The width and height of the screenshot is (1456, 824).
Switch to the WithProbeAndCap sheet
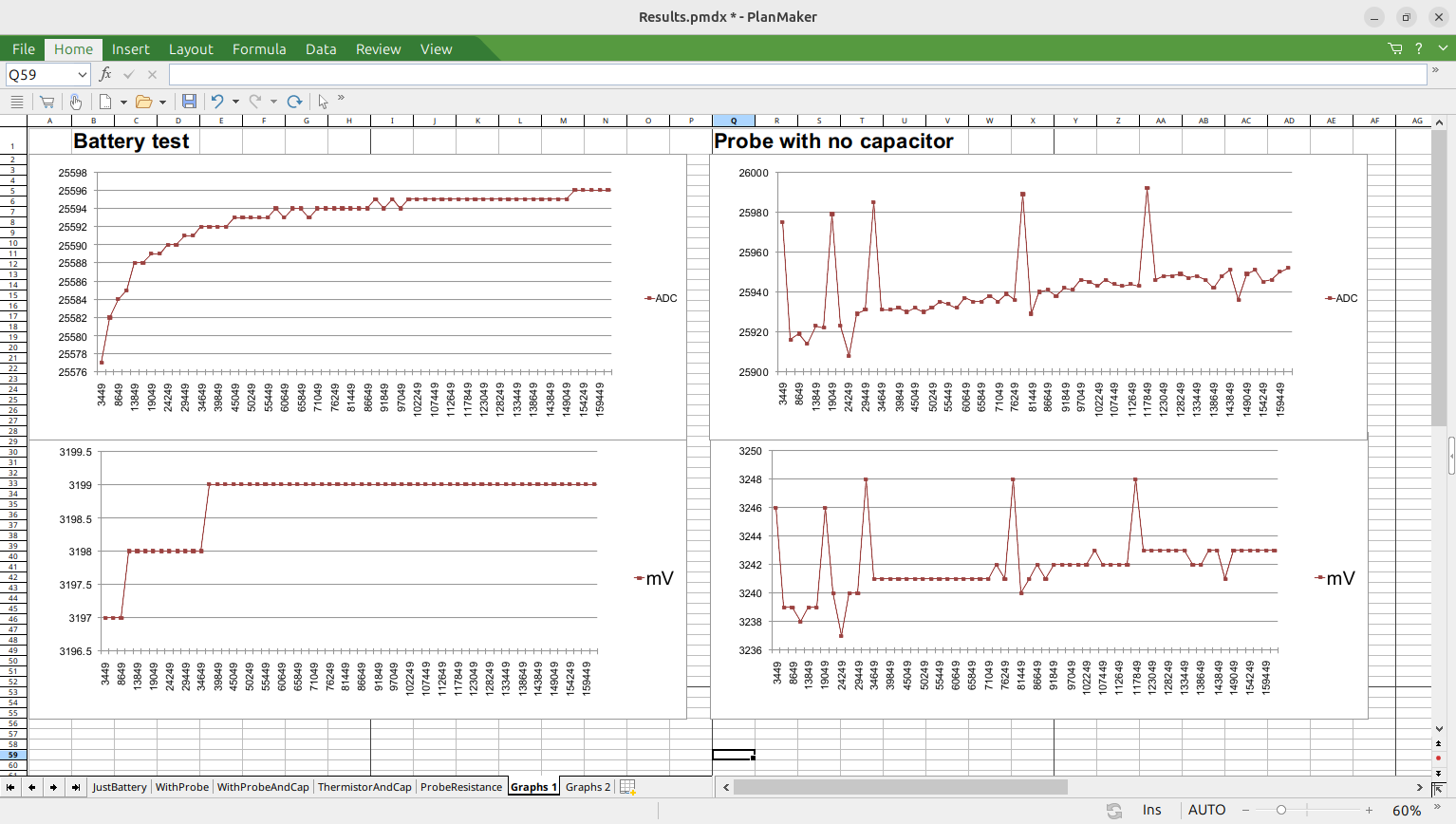[263, 787]
